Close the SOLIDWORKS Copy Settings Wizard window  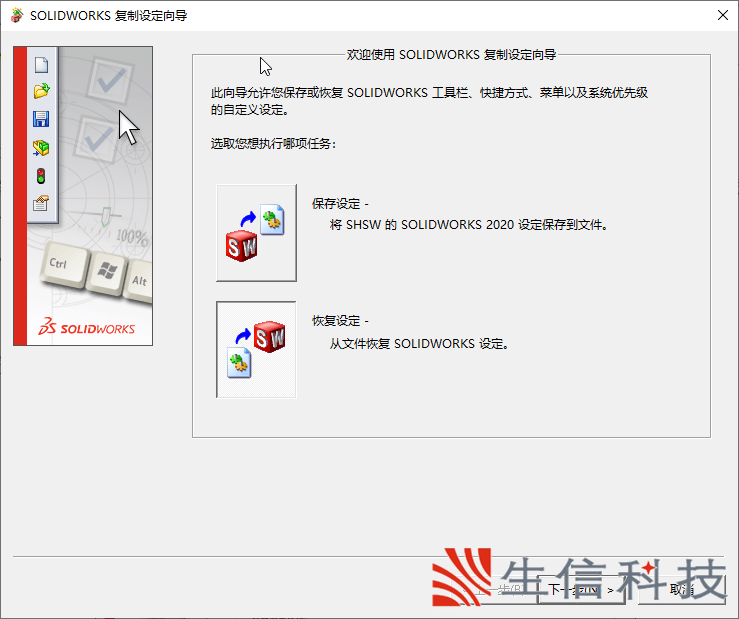(723, 15)
